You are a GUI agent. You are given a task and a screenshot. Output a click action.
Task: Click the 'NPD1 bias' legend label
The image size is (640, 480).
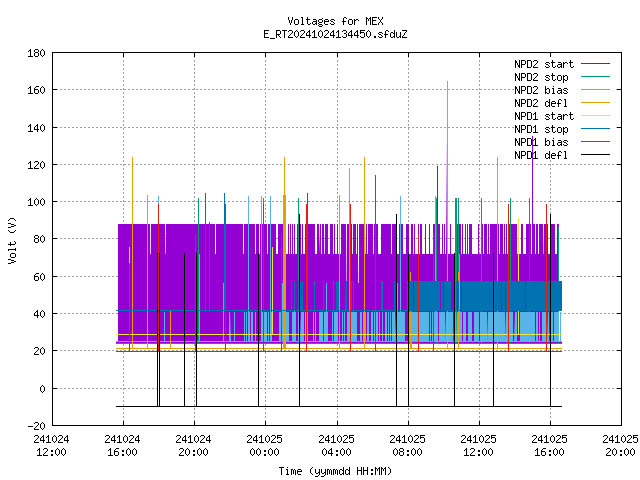(541, 142)
